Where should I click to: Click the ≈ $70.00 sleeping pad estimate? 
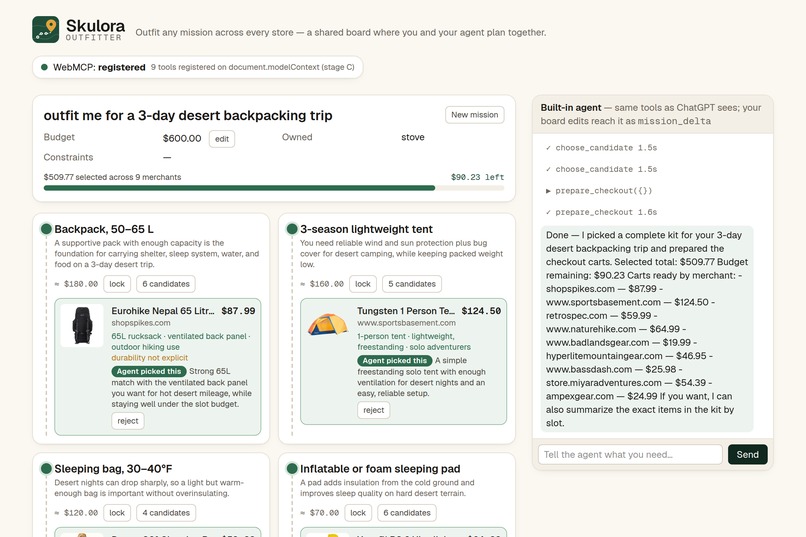click(x=320, y=513)
